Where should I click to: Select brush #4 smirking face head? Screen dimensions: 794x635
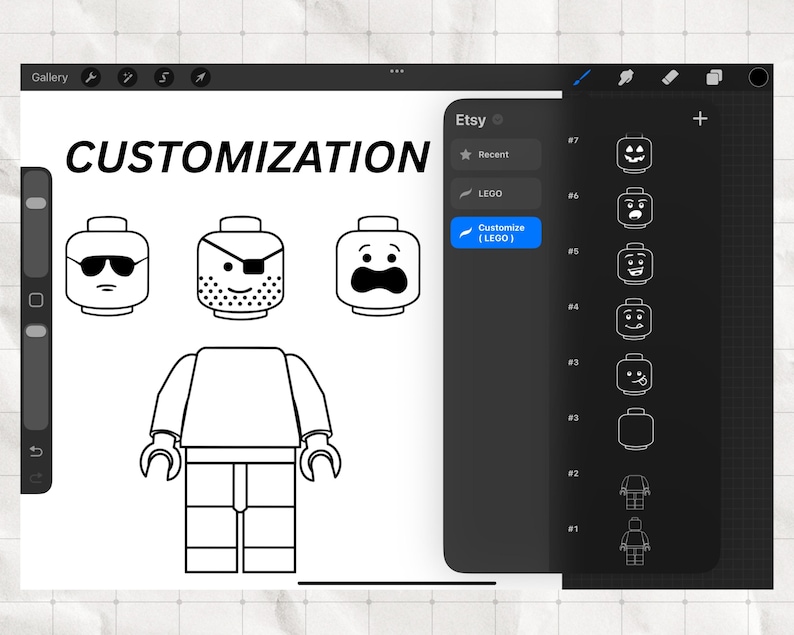coord(634,319)
